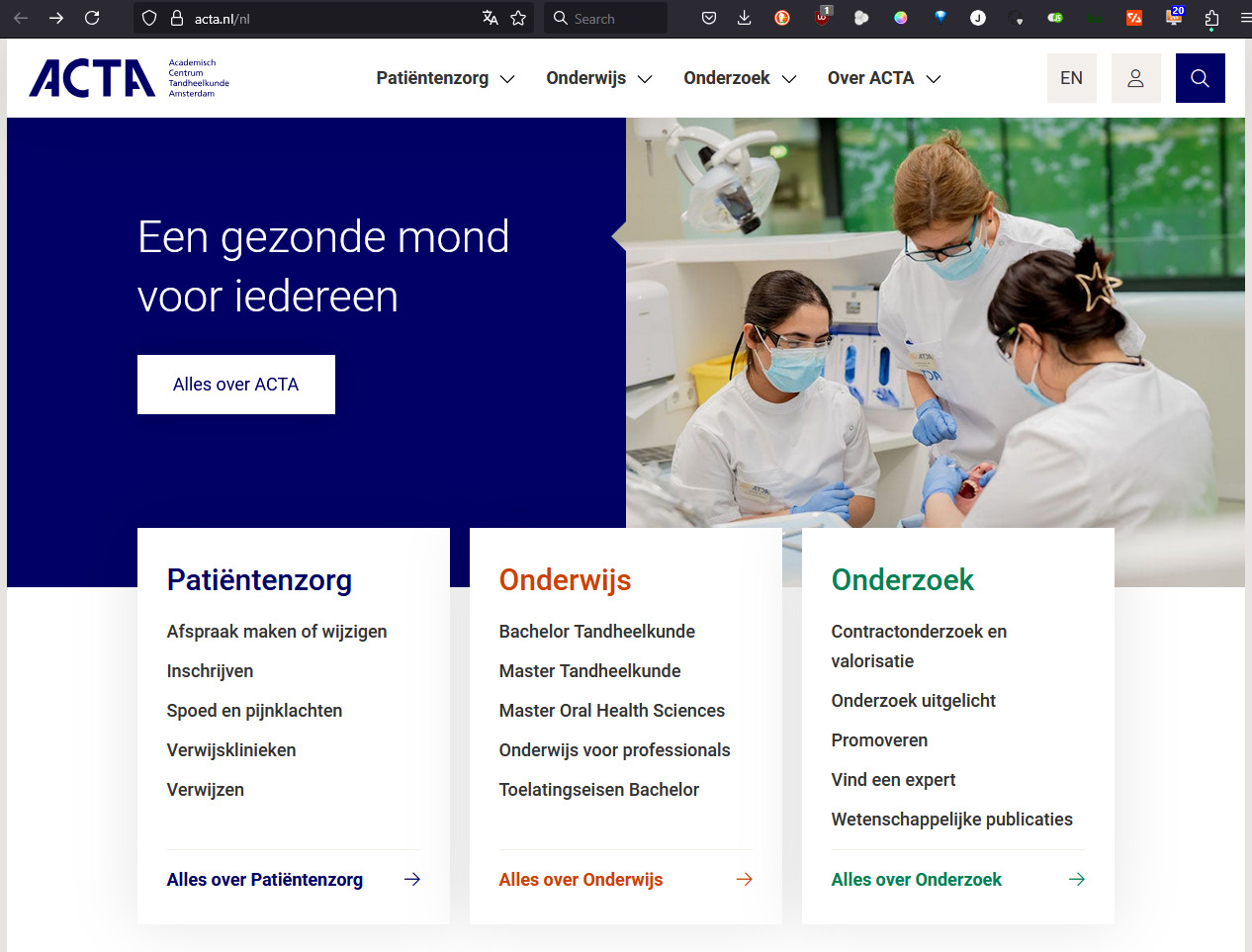Follow the Alles over Onderzoek link
Viewport: 1252px width, 952px height.
pyautogui.click(x=917, y=880)
